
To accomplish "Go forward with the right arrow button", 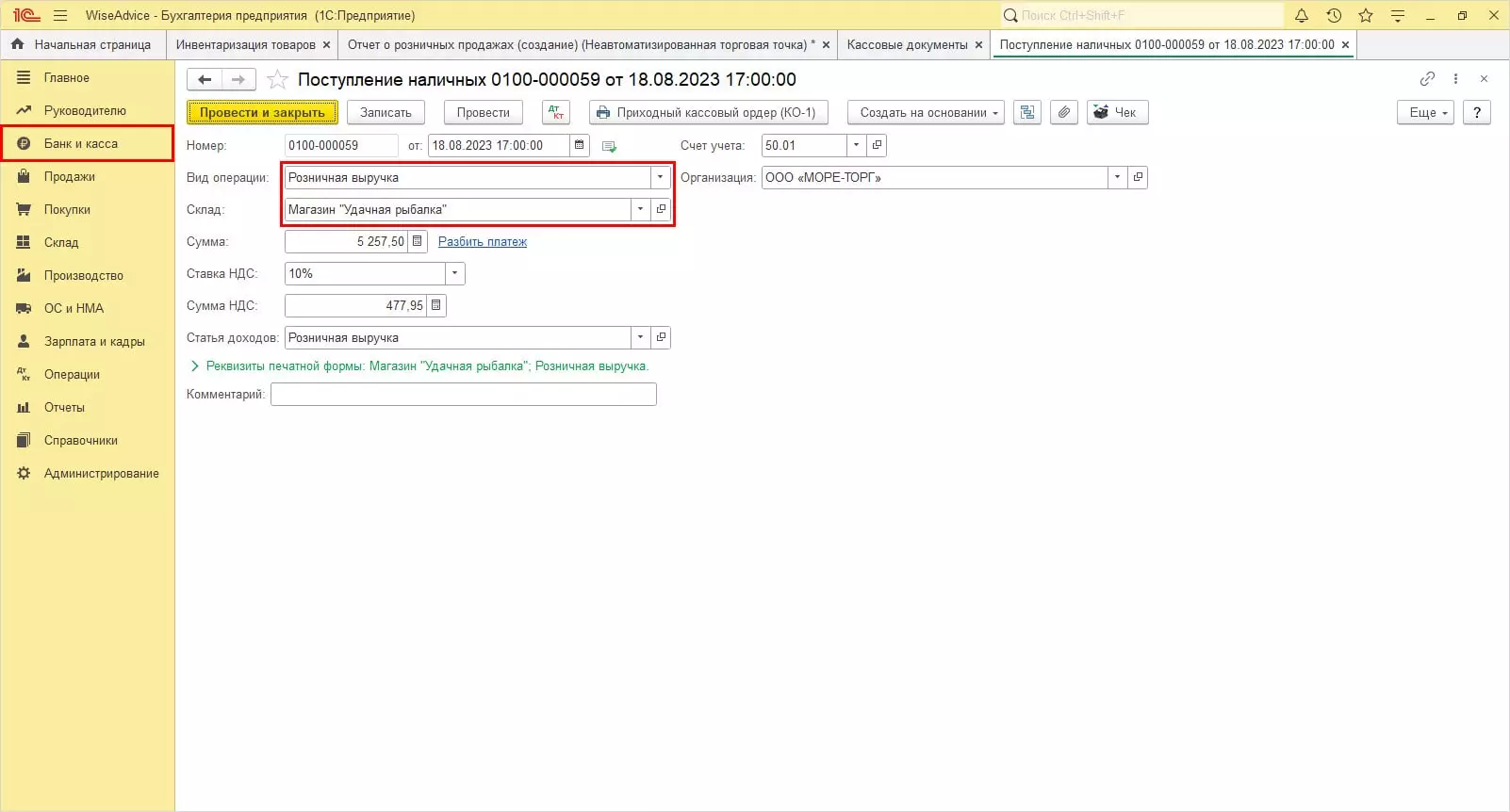I will point(238,80).
